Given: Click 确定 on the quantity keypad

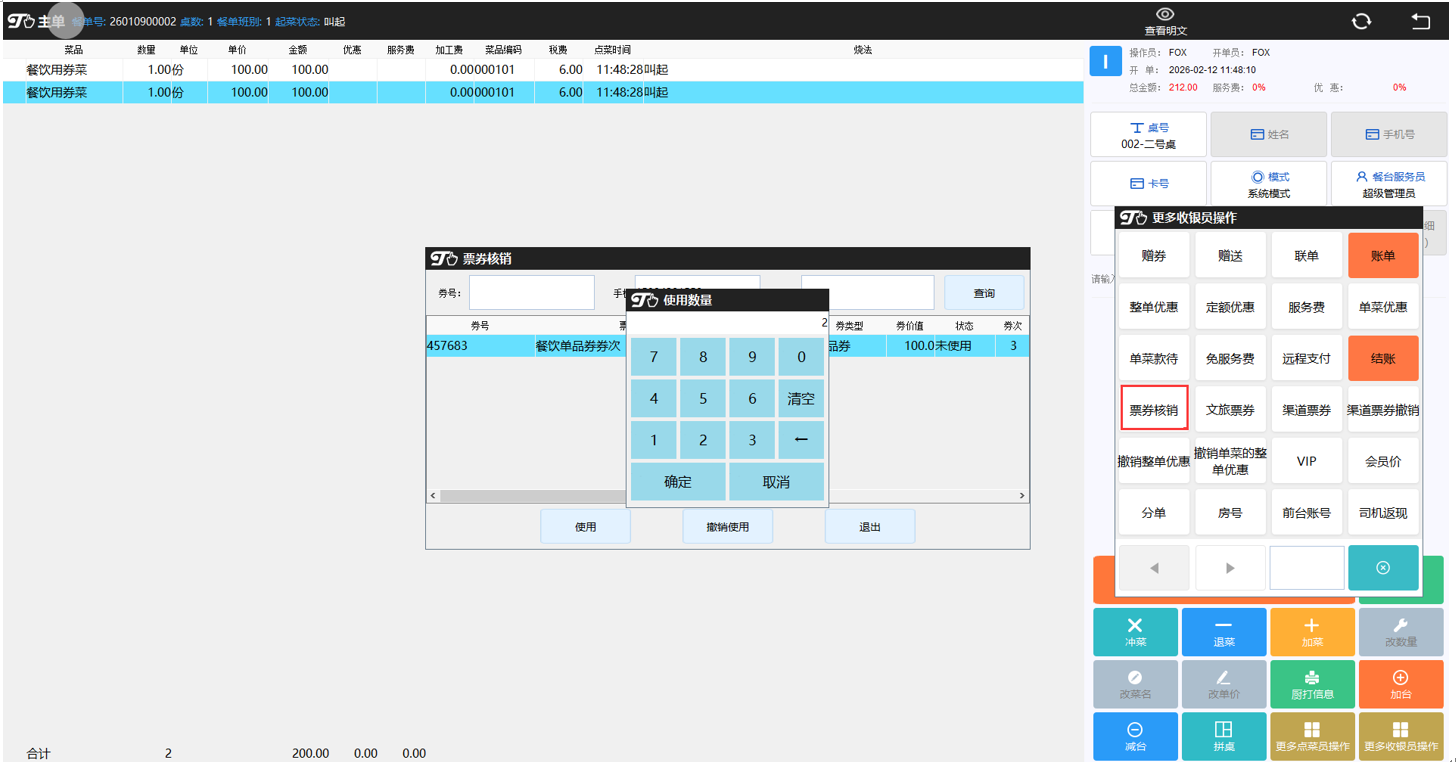Looking at the screenshot, I should (677, 482).
